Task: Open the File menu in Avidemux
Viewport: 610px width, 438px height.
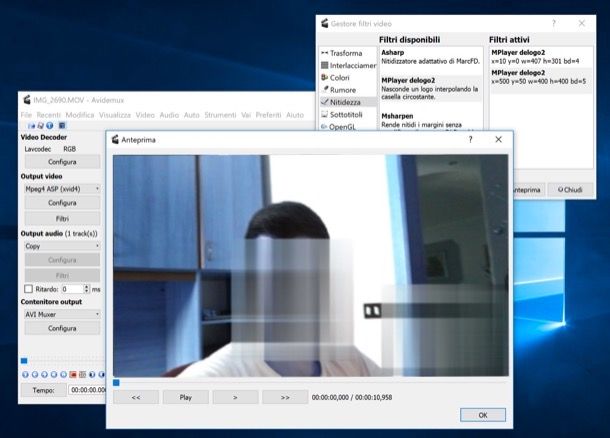Action: 26,115
